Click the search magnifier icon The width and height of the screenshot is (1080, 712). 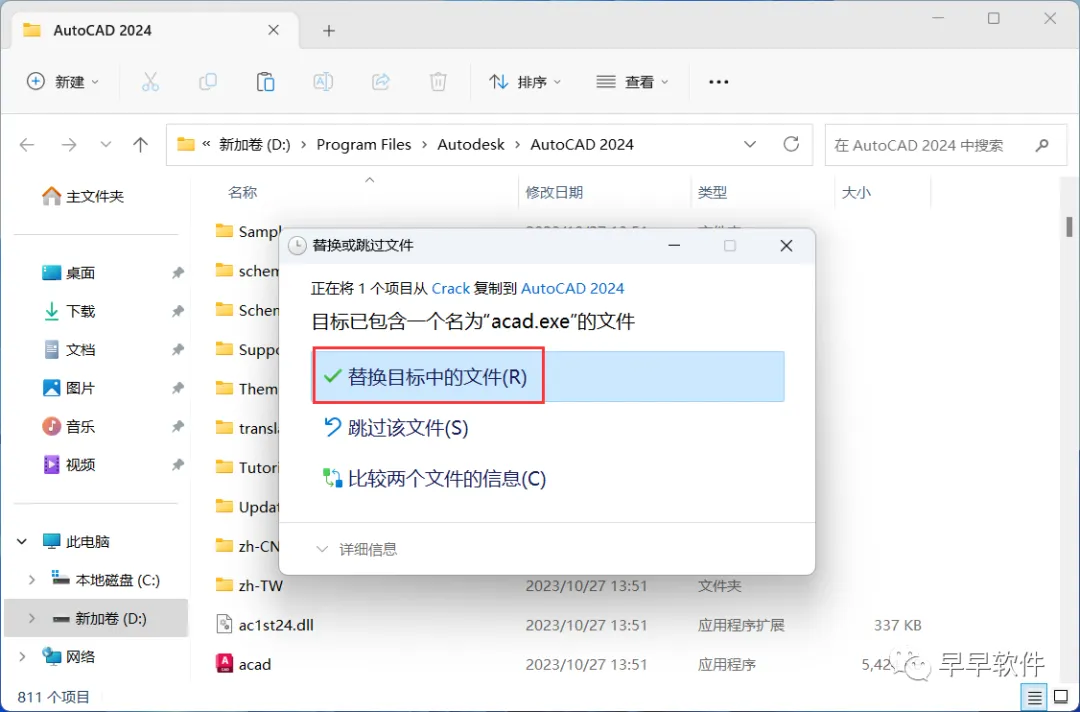pos(1042,145)
